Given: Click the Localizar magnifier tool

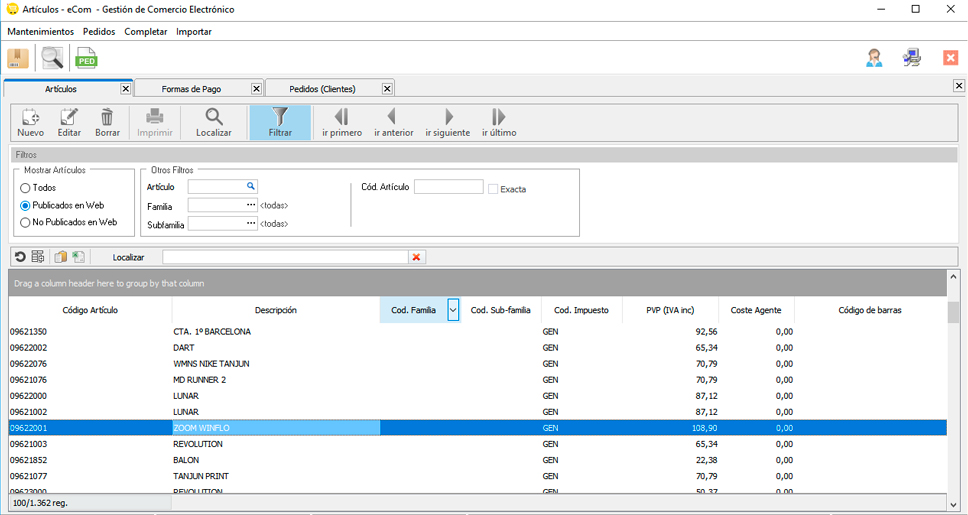Looking at the screenshot, I should coord(214,123).
